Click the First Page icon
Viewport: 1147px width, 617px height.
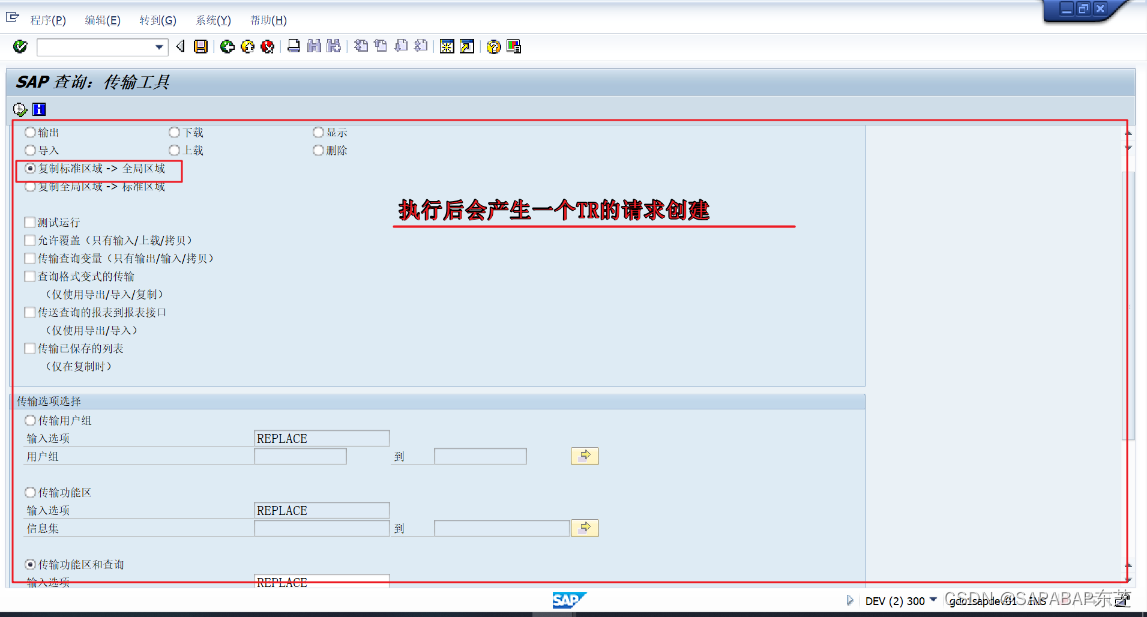pos(361,46)
